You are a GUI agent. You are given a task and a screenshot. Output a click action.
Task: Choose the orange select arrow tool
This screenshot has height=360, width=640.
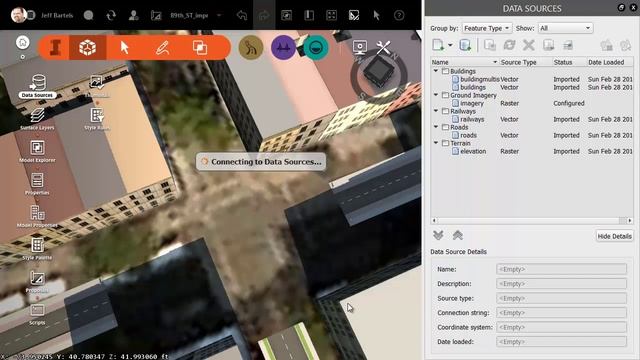click(x=124, y=48)
